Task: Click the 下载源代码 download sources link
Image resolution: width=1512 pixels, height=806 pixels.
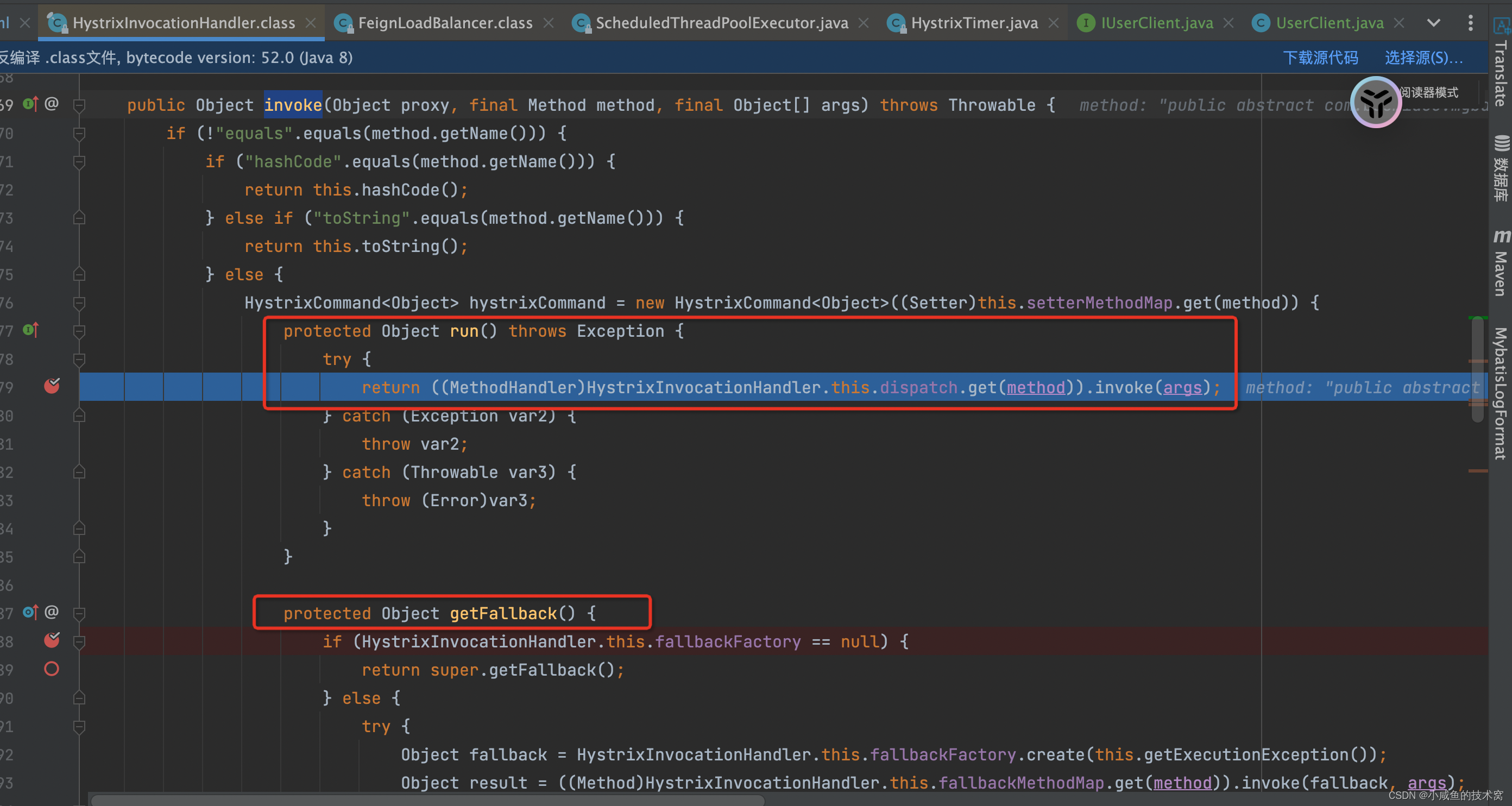Action: [1321, 58]
